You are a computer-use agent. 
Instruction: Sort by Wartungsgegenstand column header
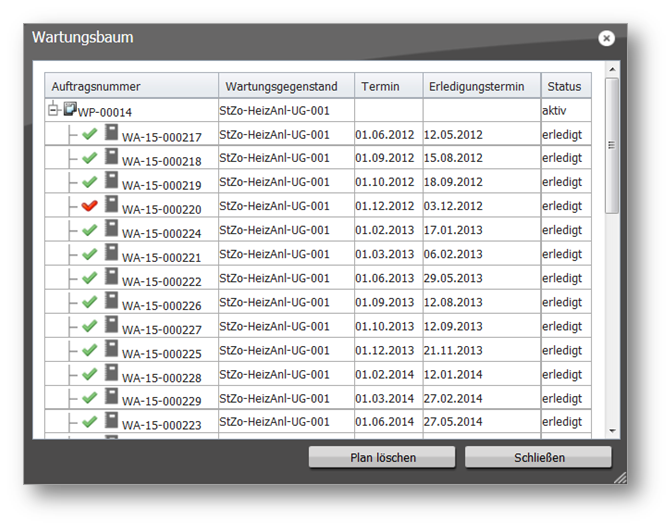(286, 86)
